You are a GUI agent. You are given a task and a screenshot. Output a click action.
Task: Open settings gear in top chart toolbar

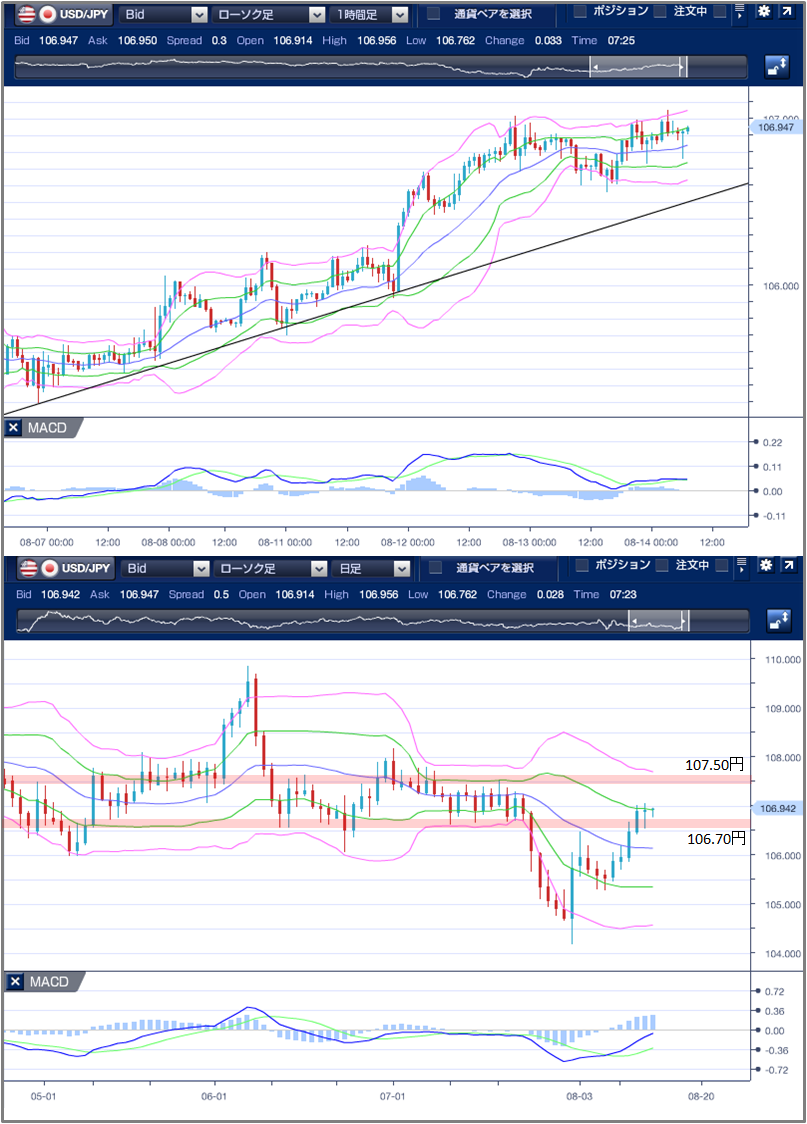(763, 12)
